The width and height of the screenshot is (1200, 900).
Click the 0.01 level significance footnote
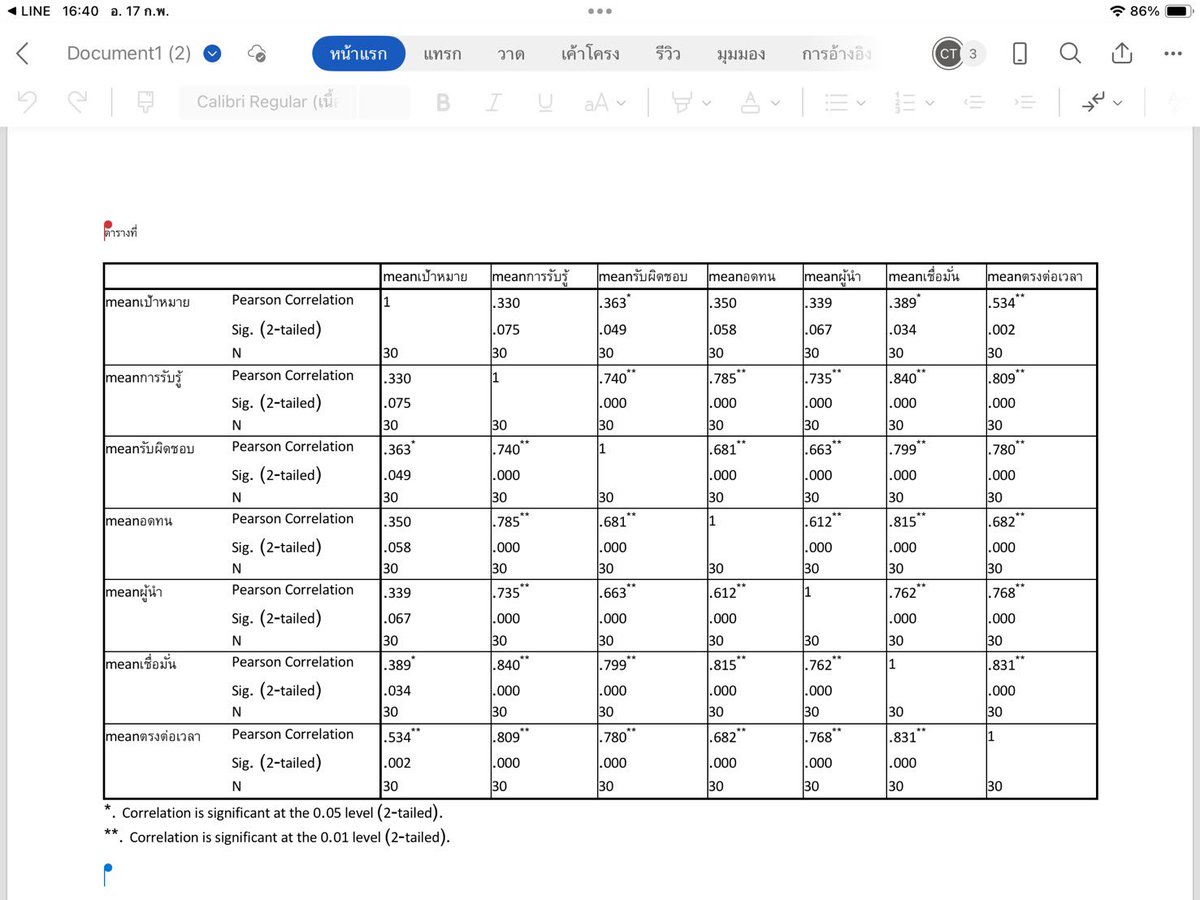(277, 837)
